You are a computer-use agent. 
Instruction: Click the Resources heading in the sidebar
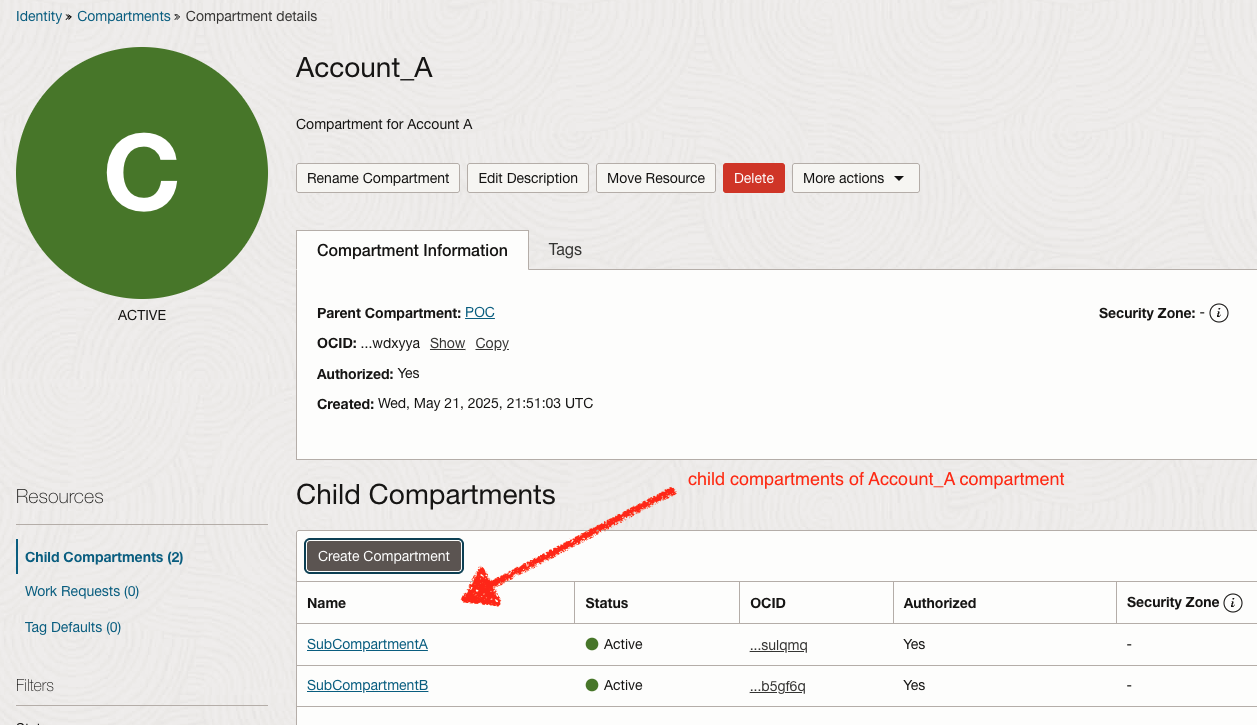pos(59,497)
